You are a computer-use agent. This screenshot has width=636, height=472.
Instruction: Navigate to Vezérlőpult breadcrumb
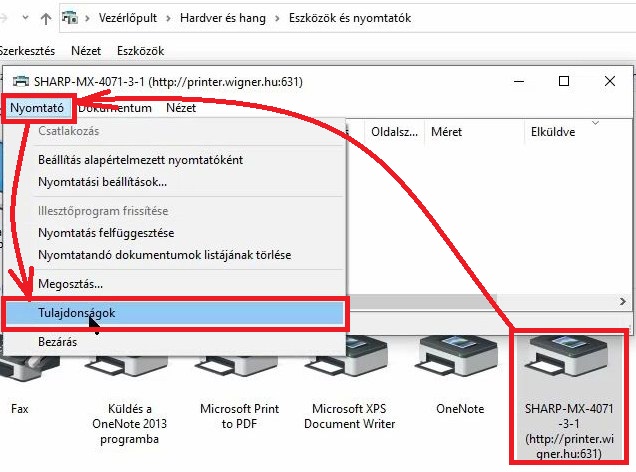coord(128,18)
